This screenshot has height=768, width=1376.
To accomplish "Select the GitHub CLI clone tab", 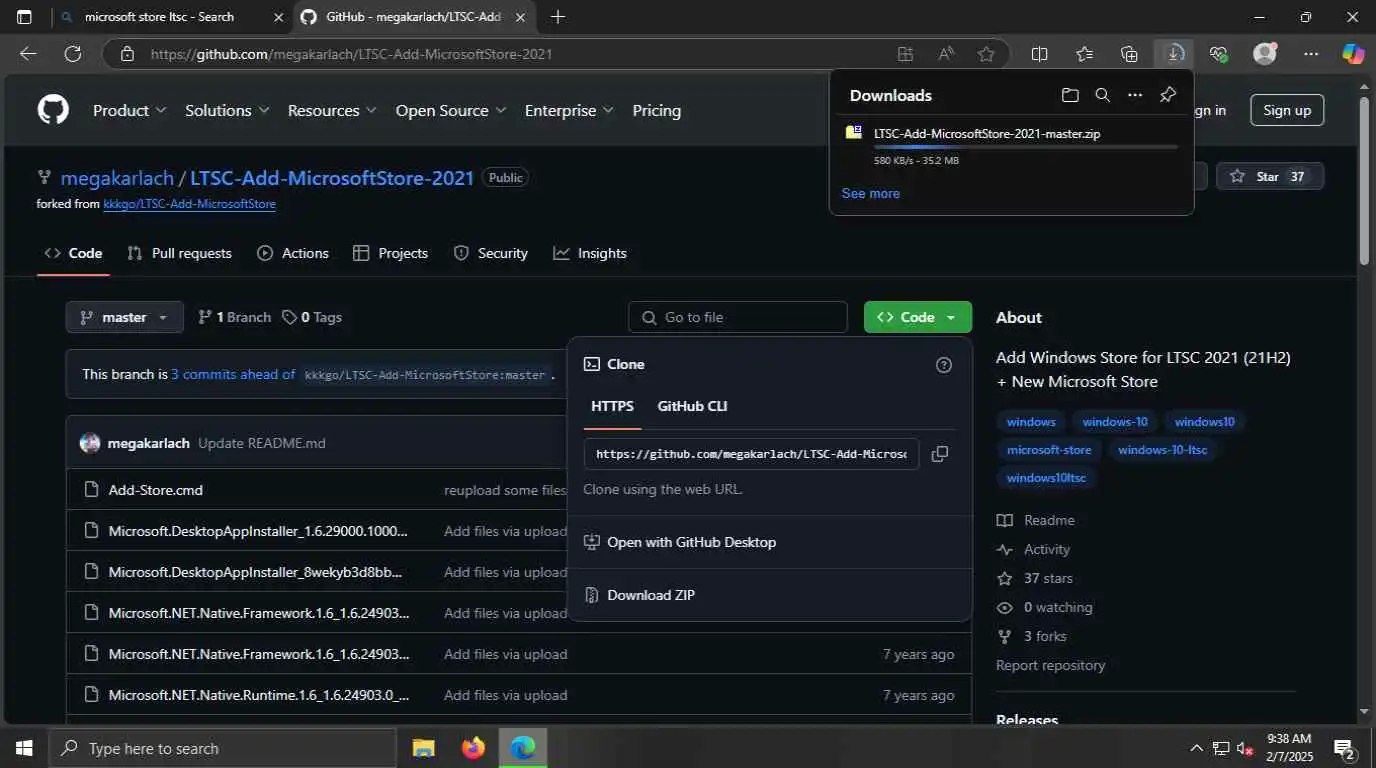I will coord(692,406).
